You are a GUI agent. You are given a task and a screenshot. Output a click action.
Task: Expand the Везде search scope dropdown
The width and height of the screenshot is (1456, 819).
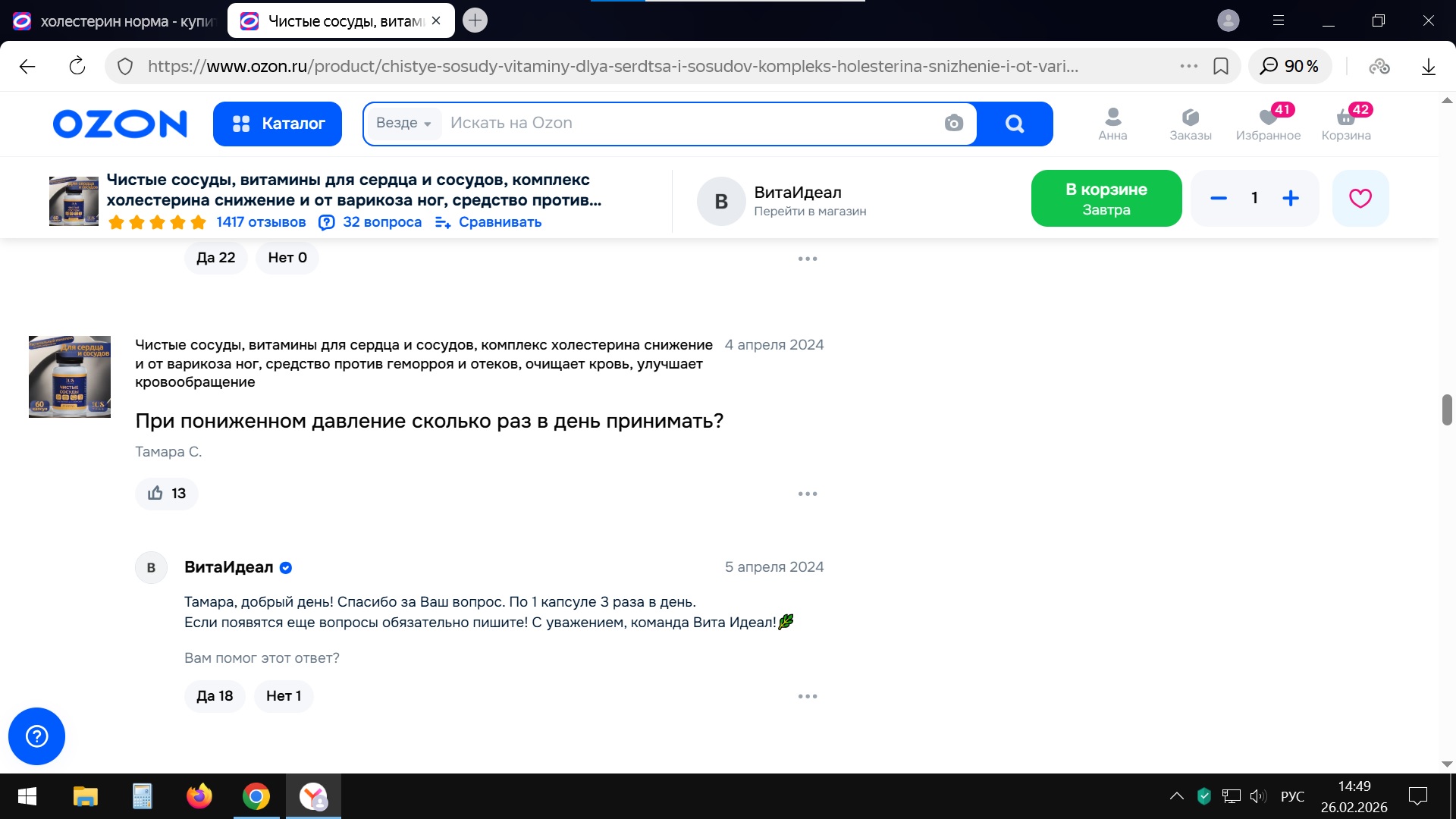point(403,123)
